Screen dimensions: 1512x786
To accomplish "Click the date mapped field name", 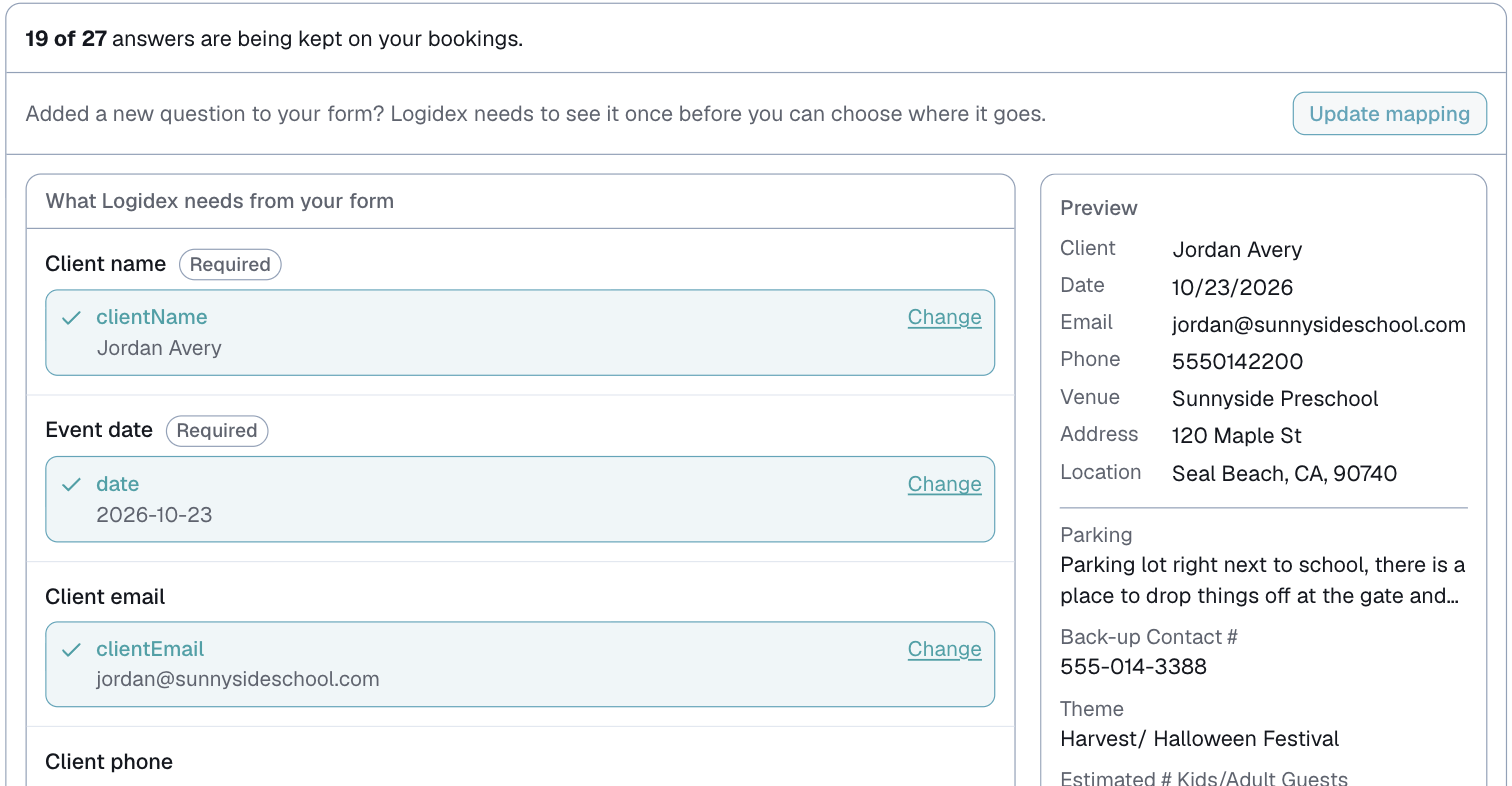I will click(x=117, y=484).
